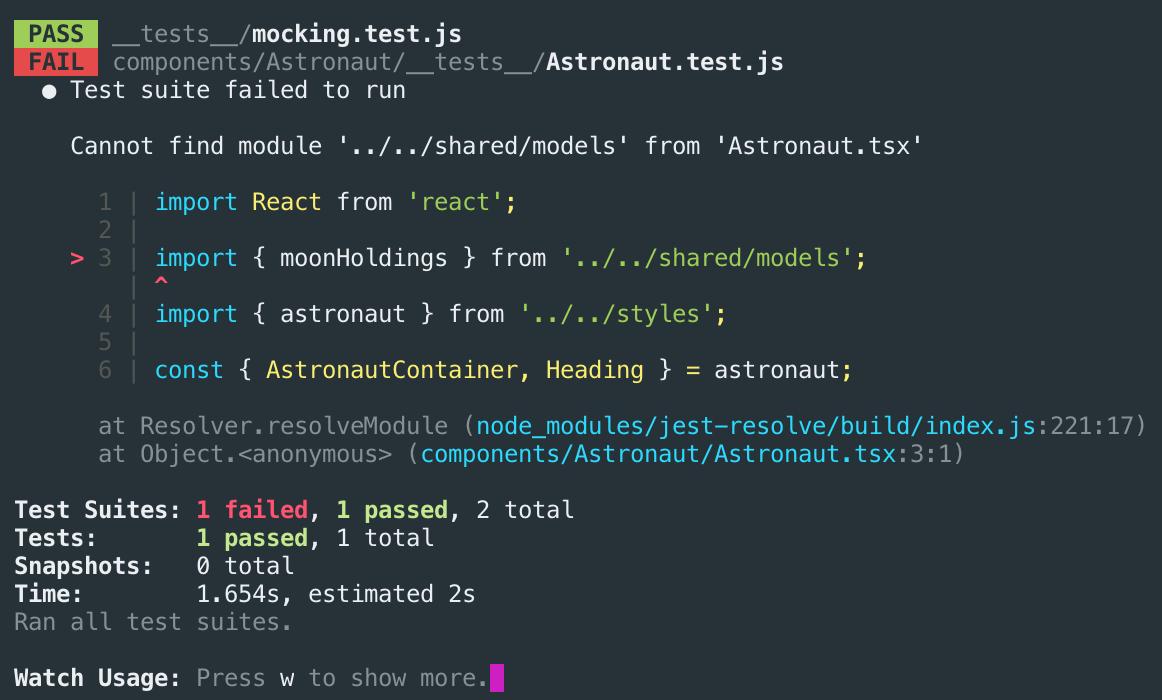Click the 'Cannot find module' error message
Viewport: 1162px width, 700px height.
click(496, 146)
